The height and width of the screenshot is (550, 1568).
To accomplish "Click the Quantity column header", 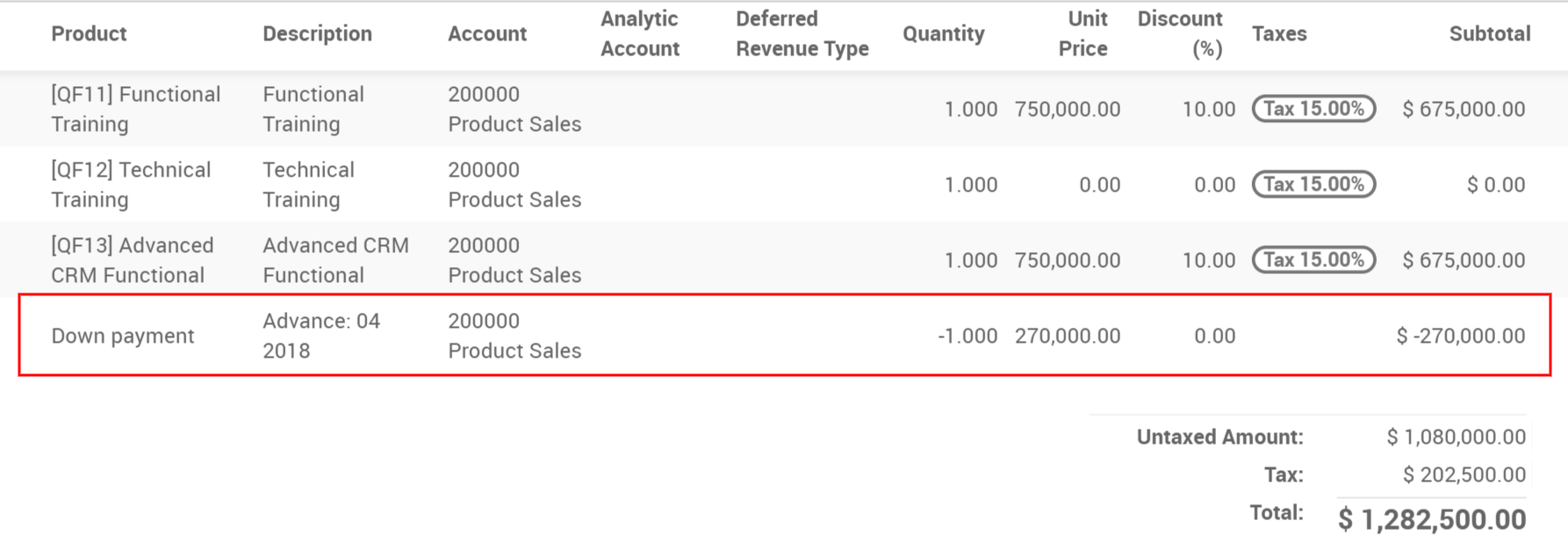I will 943,33.
